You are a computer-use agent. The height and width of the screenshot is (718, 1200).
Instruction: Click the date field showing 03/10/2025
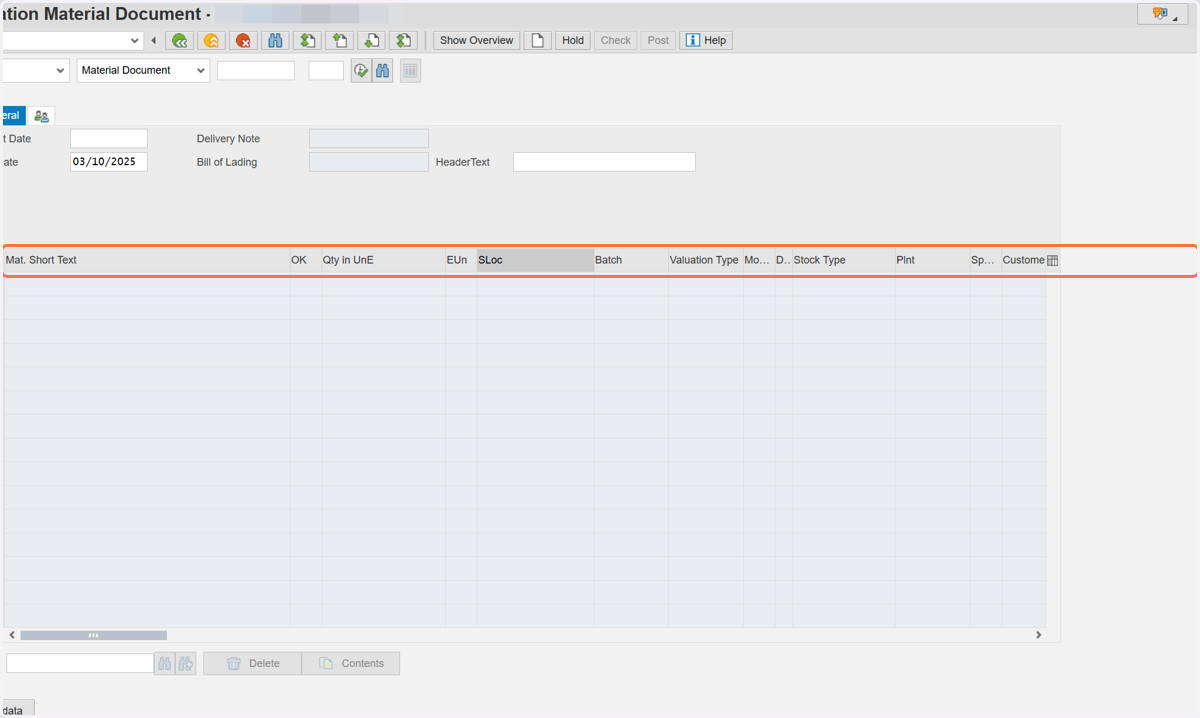pyautogui.click(x=109, y=162)
